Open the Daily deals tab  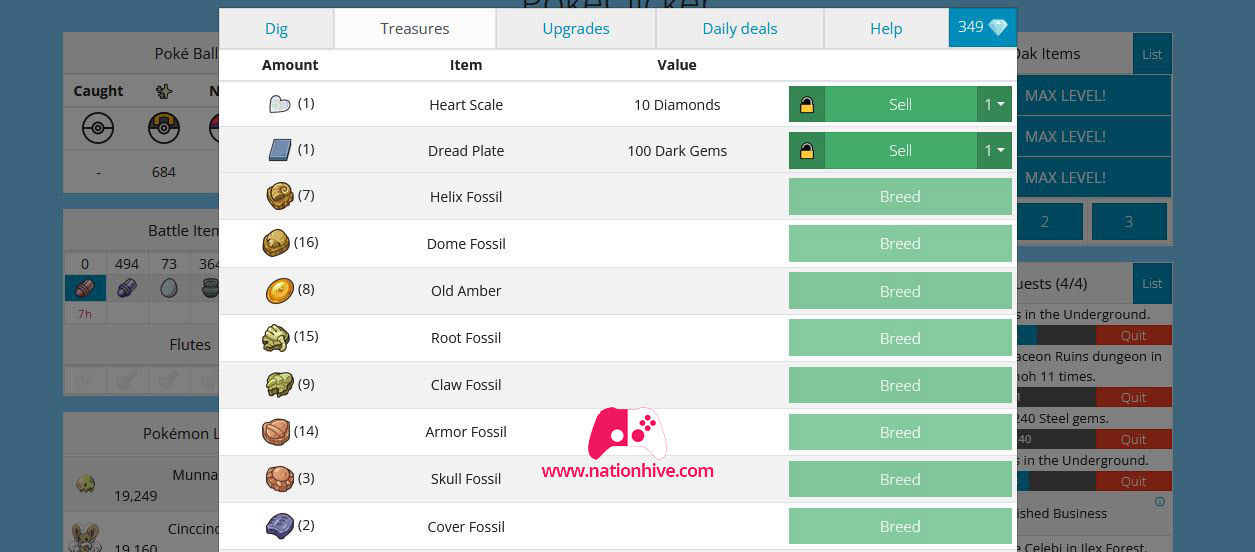pos(740,28)
